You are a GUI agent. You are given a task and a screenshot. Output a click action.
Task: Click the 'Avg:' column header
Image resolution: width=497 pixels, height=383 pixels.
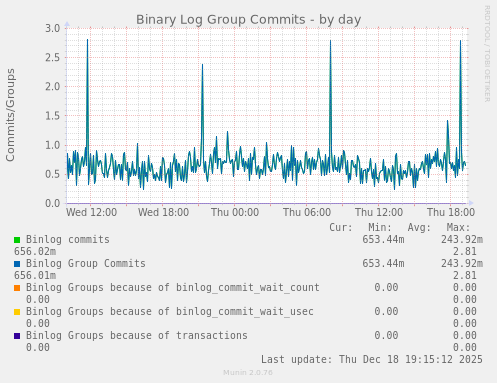point(419,228)
